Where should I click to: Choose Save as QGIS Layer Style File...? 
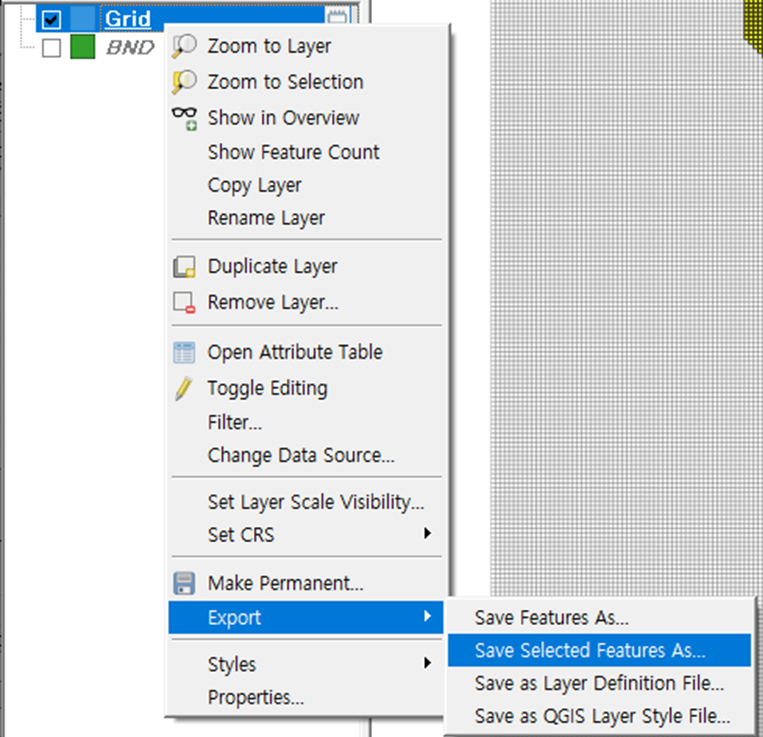pos(600,716)
